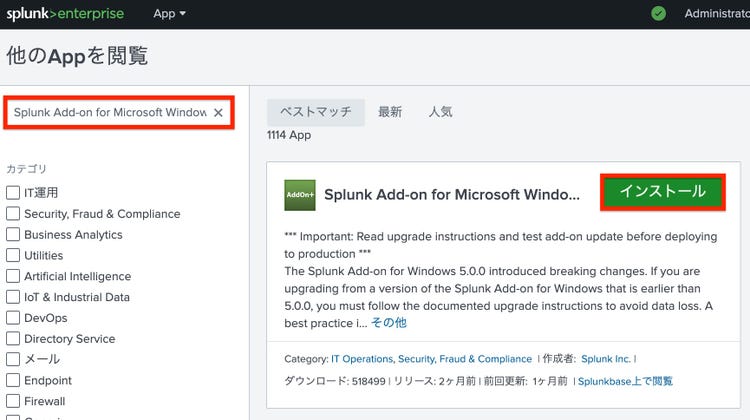Select the ベストマッチ tab
Image resolution: width=750 pixels, height=420 pixels.
(316, 112)
